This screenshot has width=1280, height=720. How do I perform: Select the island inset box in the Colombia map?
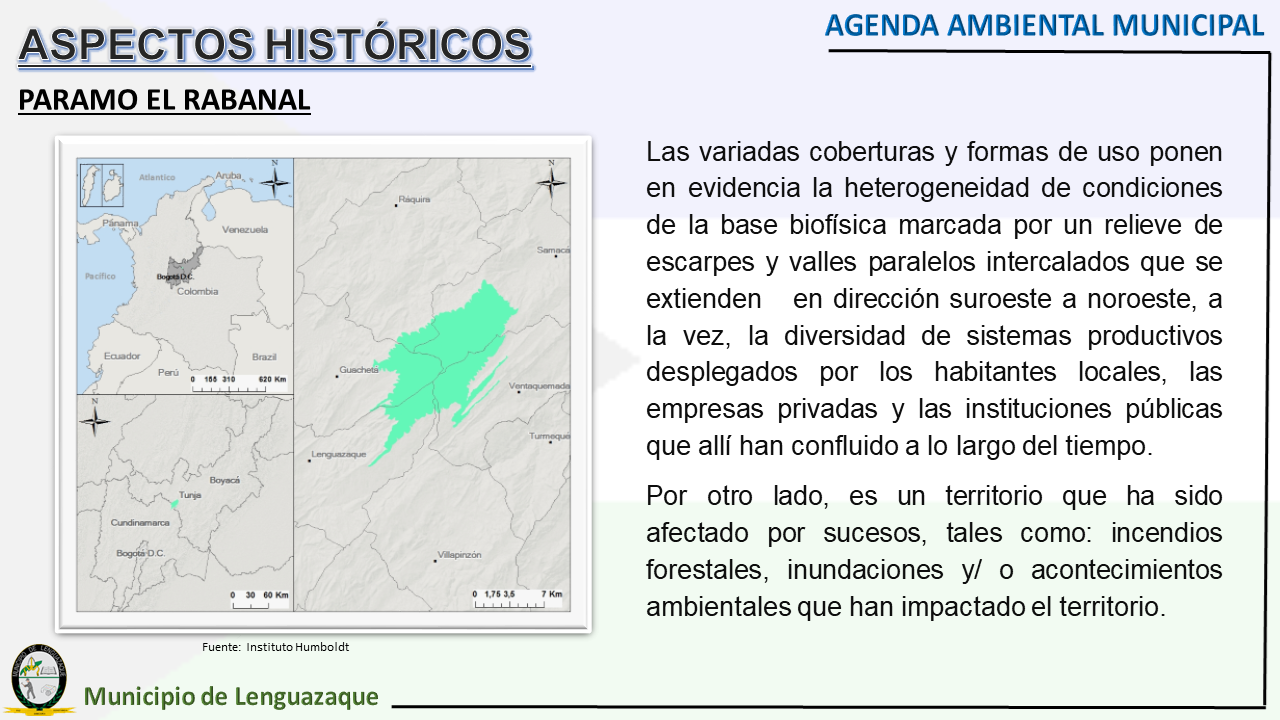pyautogui.click(x=101, y=186)
